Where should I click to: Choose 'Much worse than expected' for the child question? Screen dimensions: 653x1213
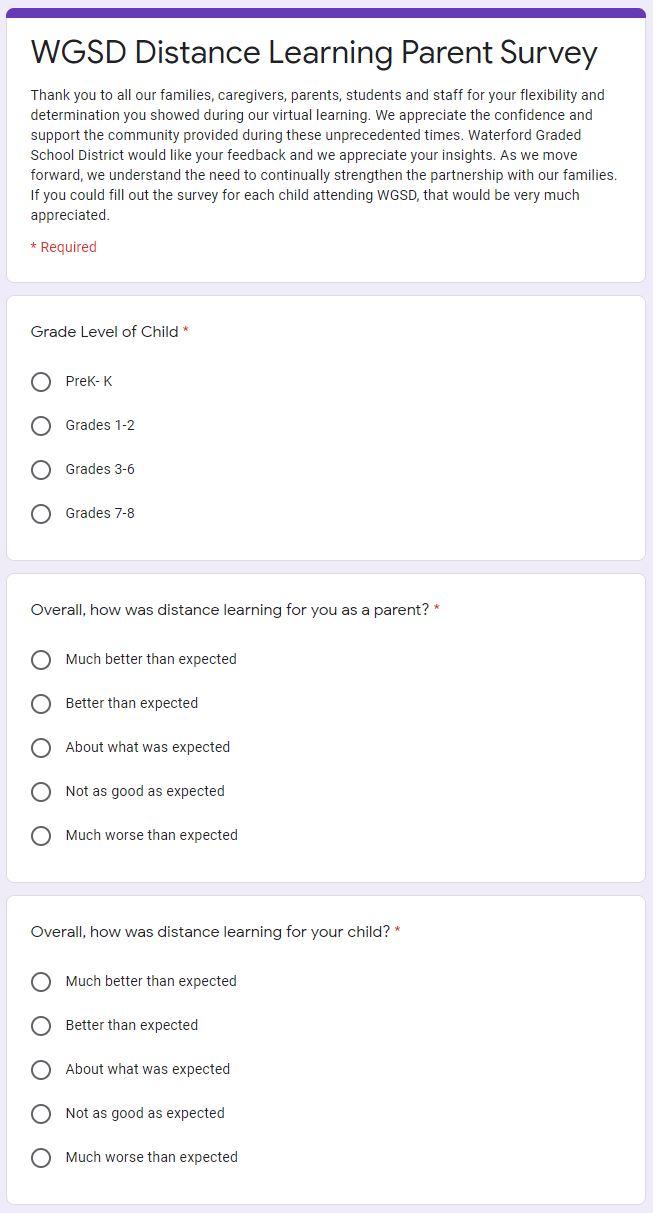click(x=41, y=1158)
